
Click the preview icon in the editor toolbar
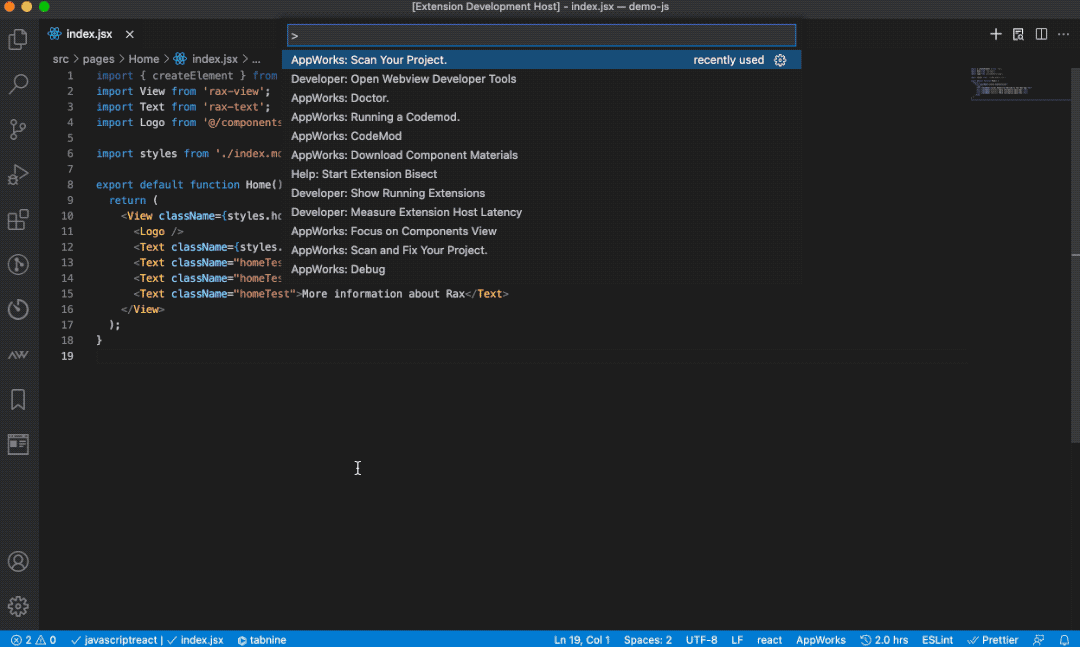pyautogui.click(x=1018, y=34)
